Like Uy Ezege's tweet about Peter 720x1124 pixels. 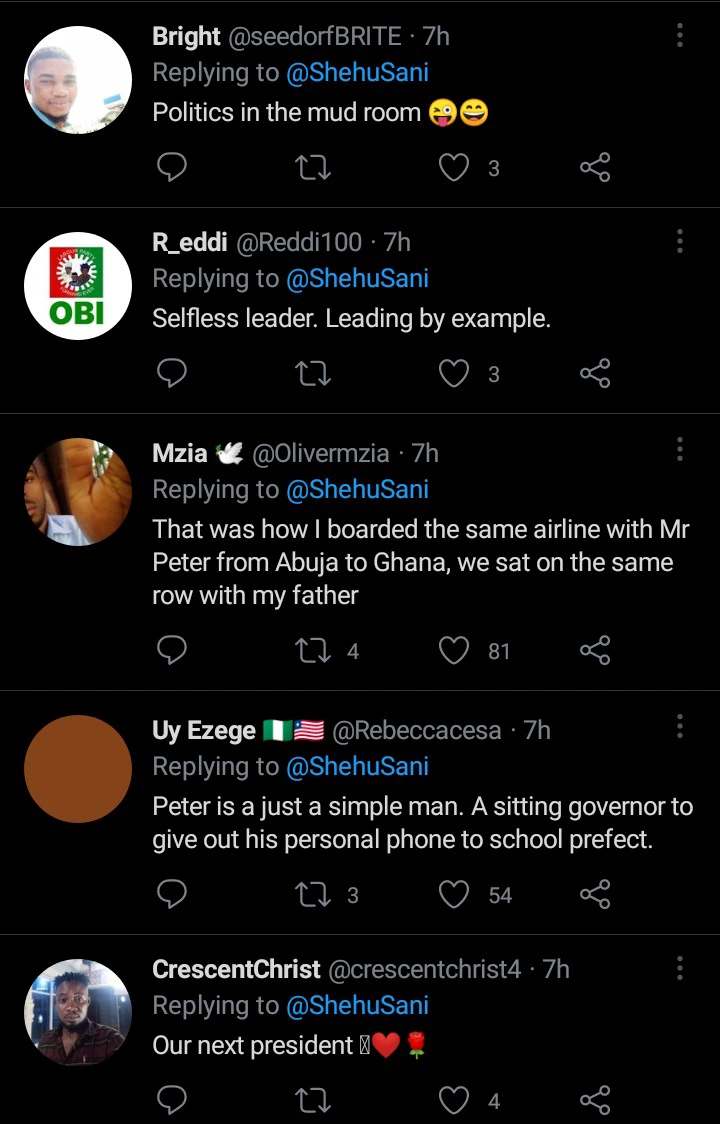(455, 894)
